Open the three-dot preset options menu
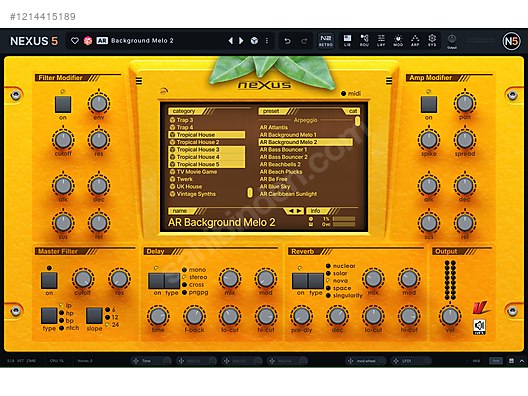 (x=267, y=41)
